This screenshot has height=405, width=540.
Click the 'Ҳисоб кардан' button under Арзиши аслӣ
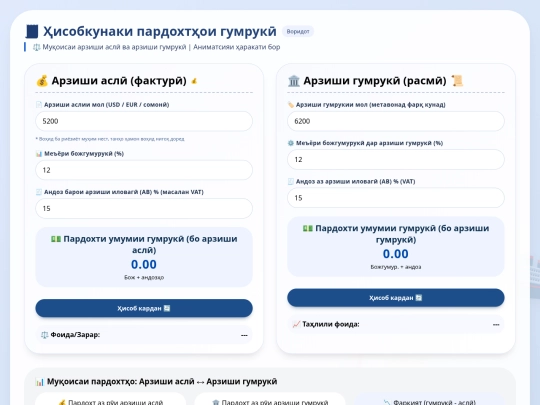click(144, 308)
